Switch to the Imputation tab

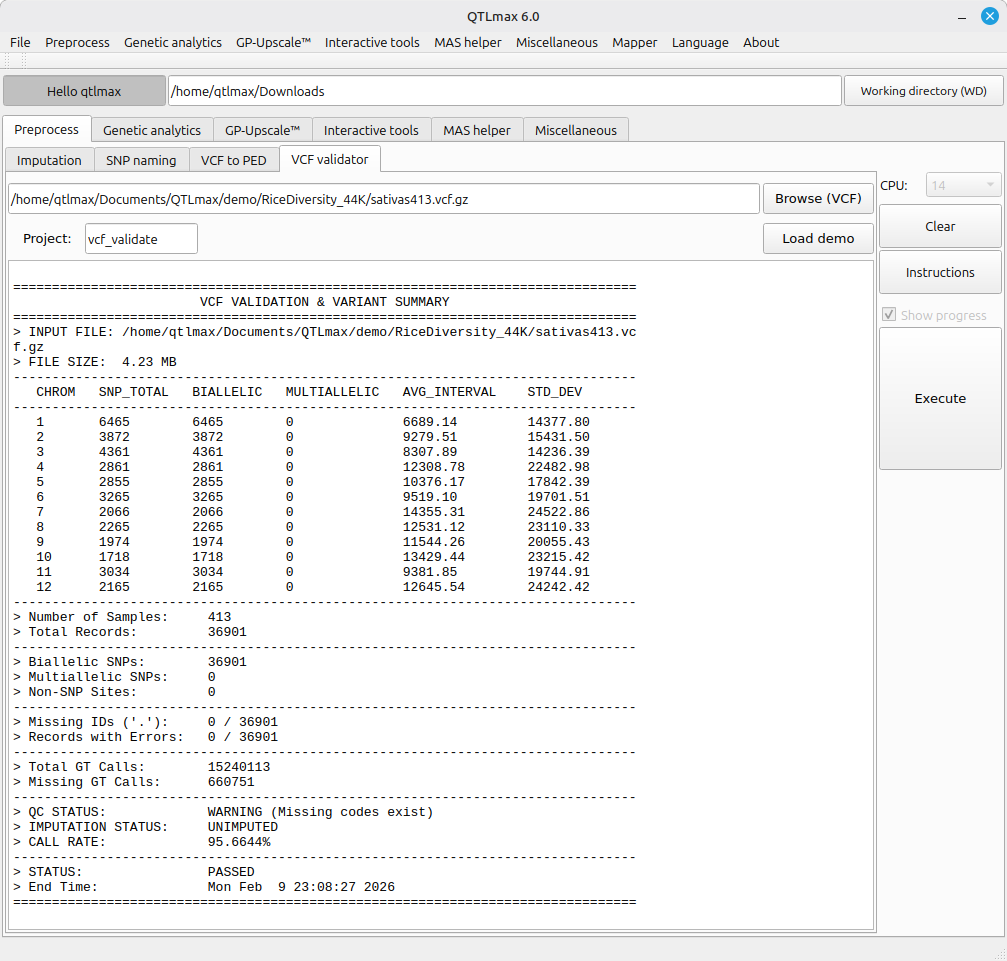pos(50,160)
